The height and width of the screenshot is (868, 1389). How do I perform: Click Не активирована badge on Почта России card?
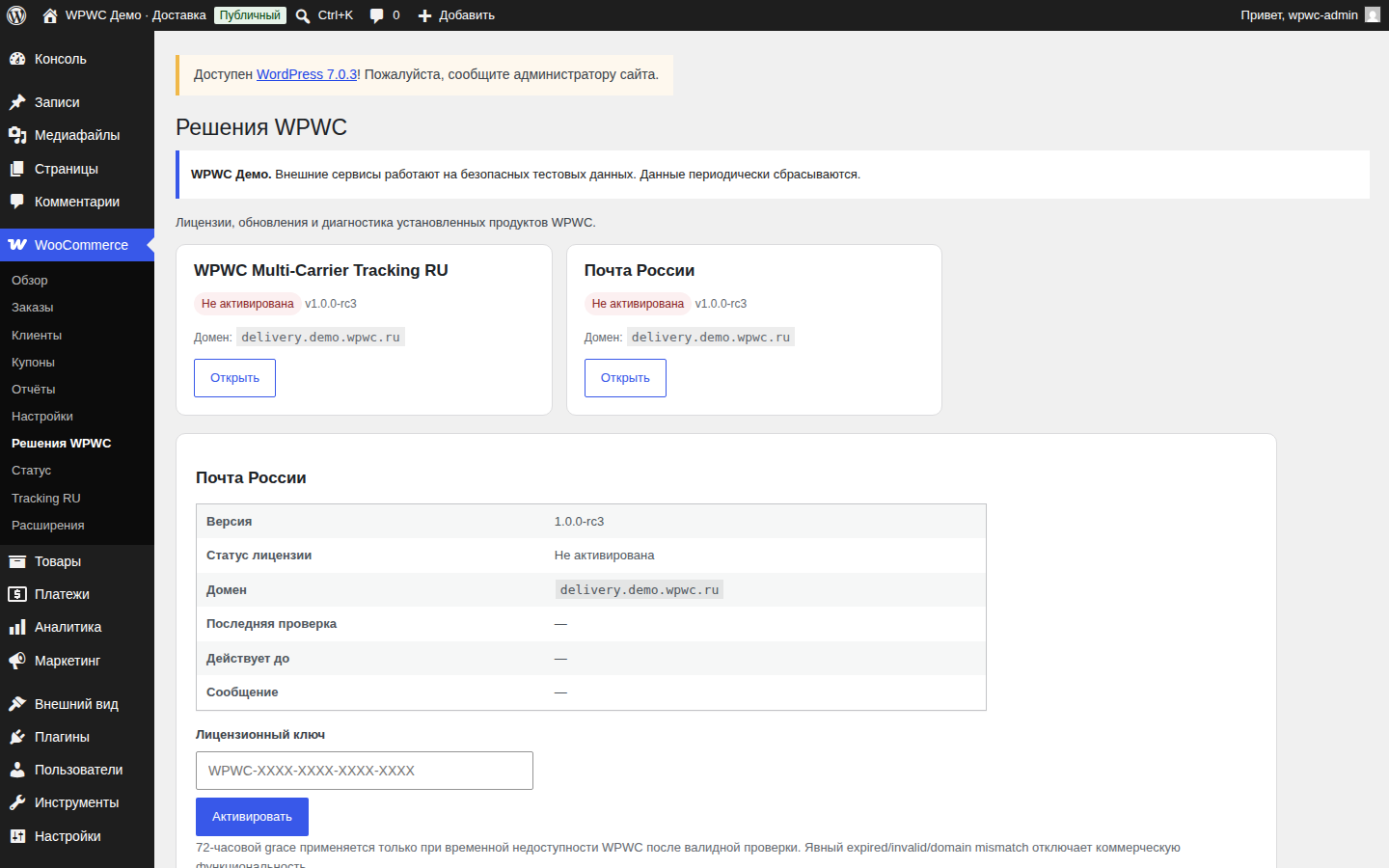tap(638, 304)
